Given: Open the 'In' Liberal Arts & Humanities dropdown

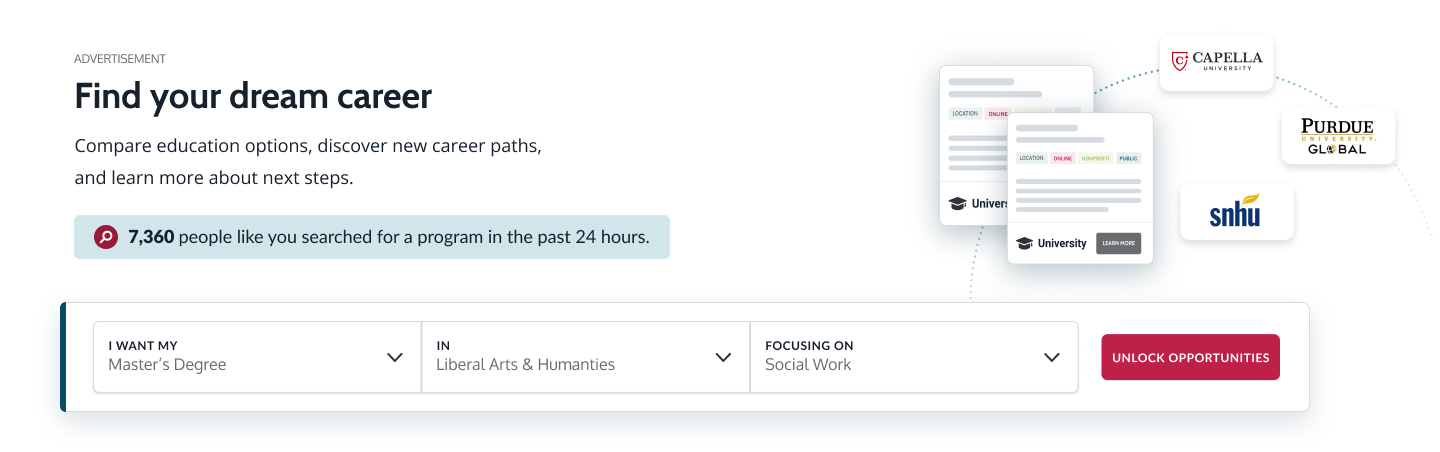Looking at the screenshot, I should click(585, 356).
